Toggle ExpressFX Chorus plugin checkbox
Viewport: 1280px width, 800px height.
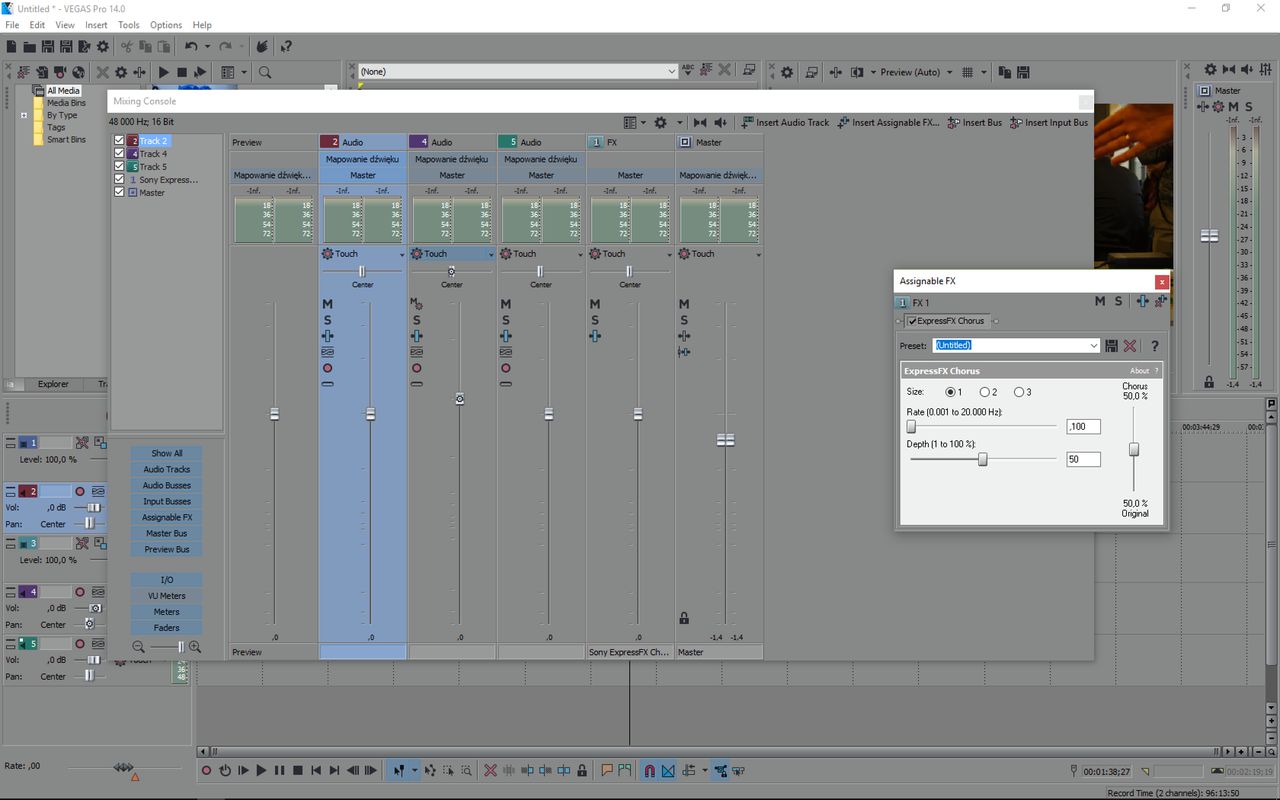[912, 321]
